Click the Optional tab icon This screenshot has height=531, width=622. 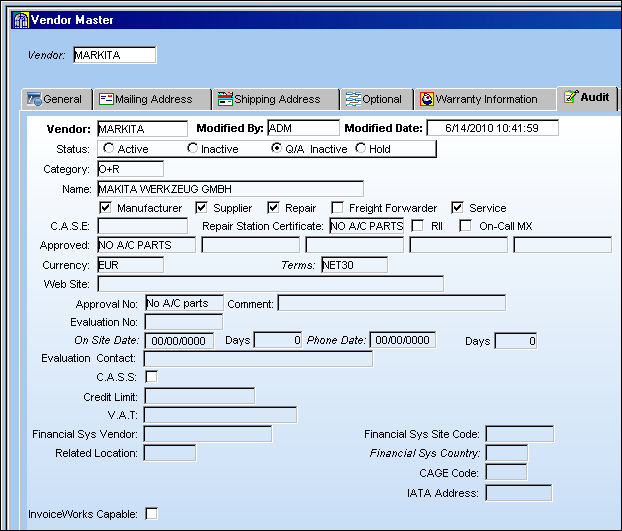[x=353, y=99]
